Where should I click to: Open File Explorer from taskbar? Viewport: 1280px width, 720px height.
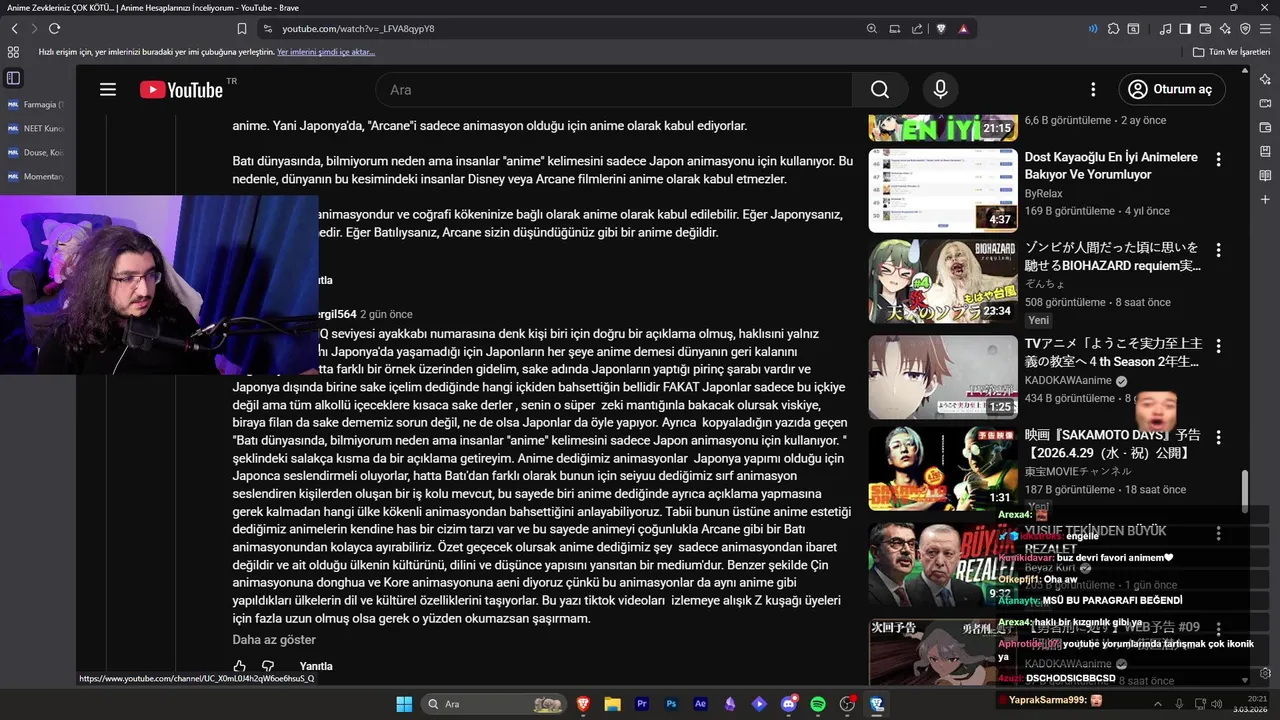click(612, 704)
